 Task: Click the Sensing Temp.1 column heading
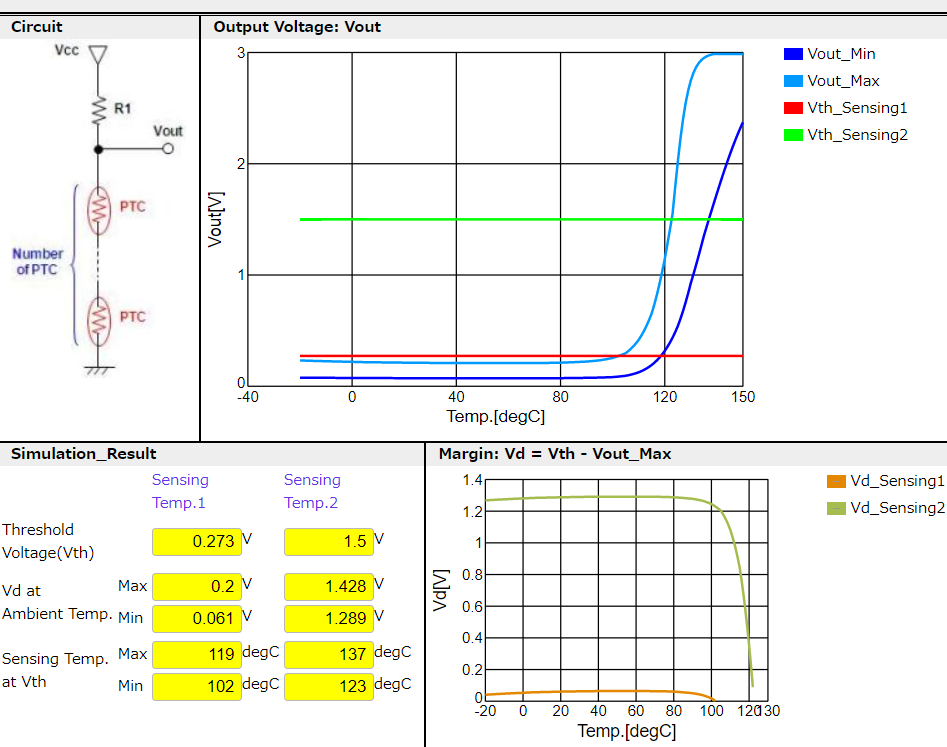(180, 491)
